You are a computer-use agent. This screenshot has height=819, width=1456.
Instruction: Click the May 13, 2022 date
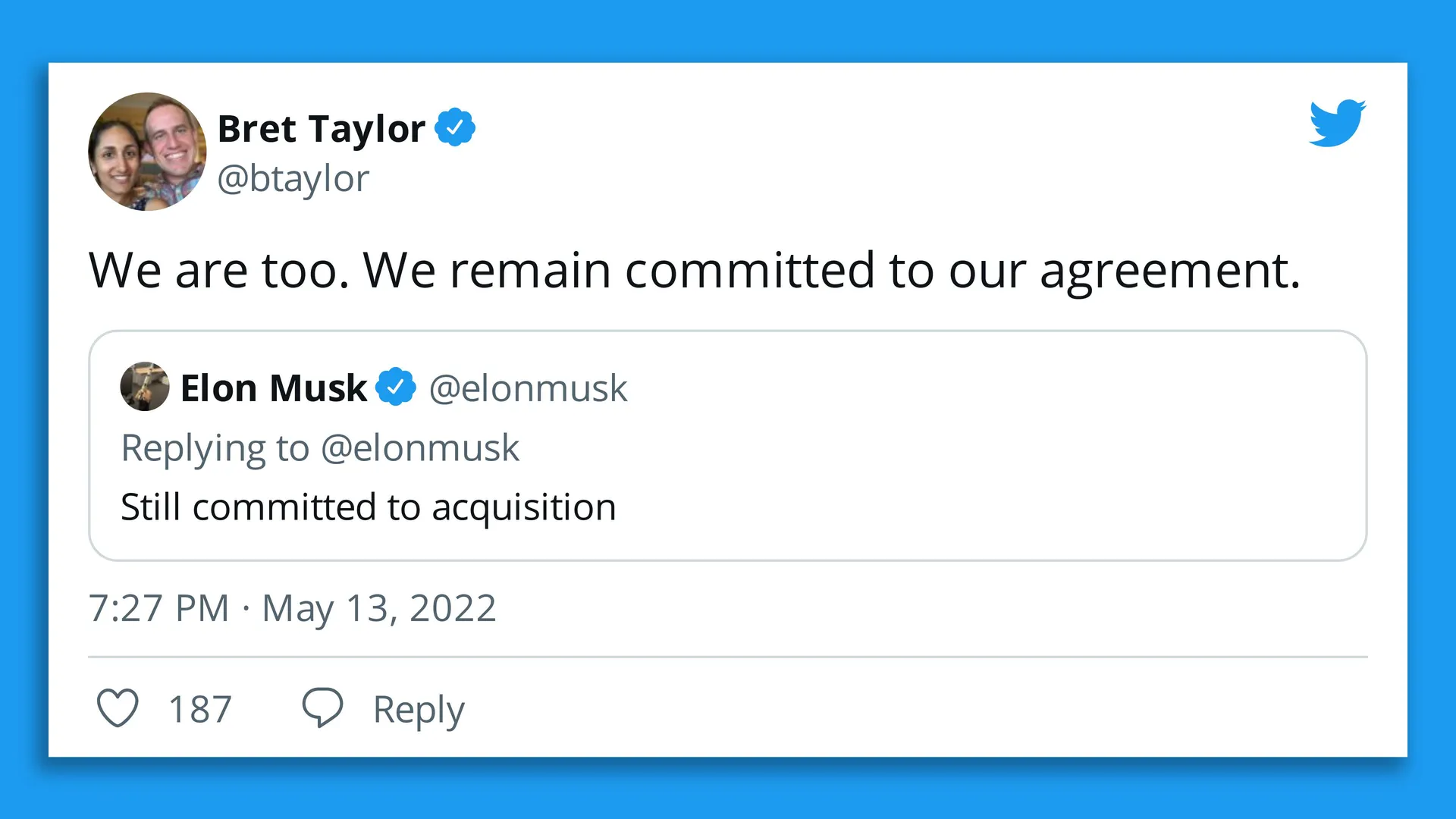tap(378, 608)
